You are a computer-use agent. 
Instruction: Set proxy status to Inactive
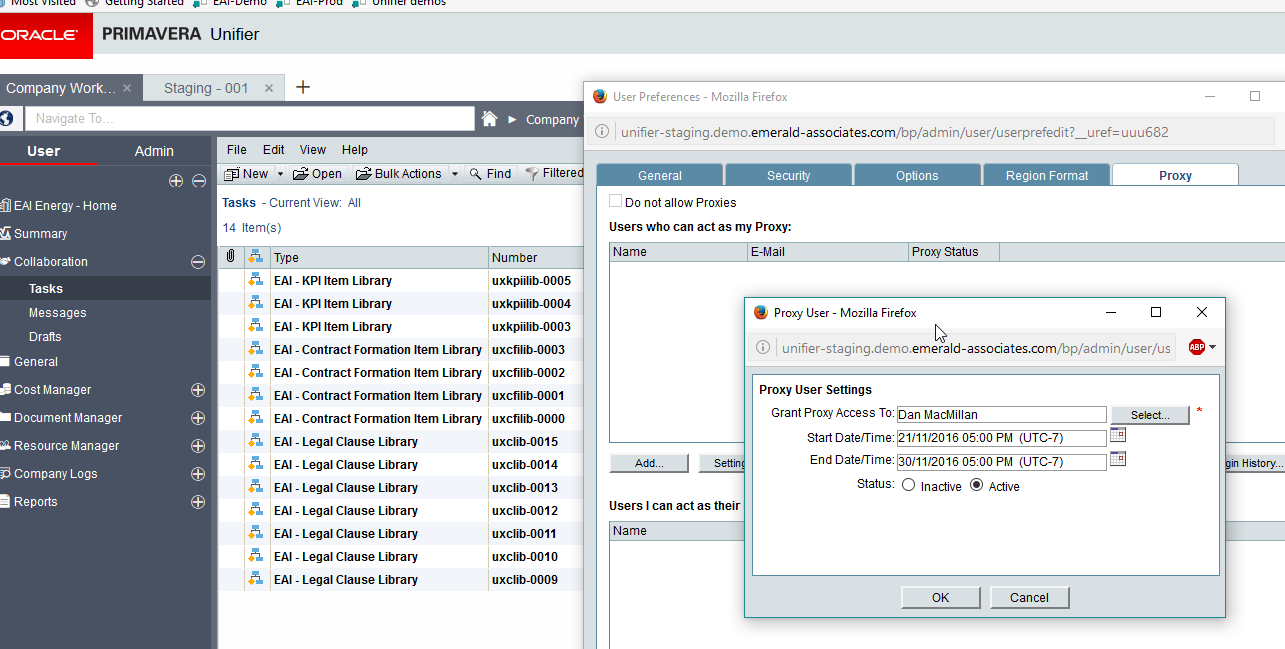[x=909, y=486]
